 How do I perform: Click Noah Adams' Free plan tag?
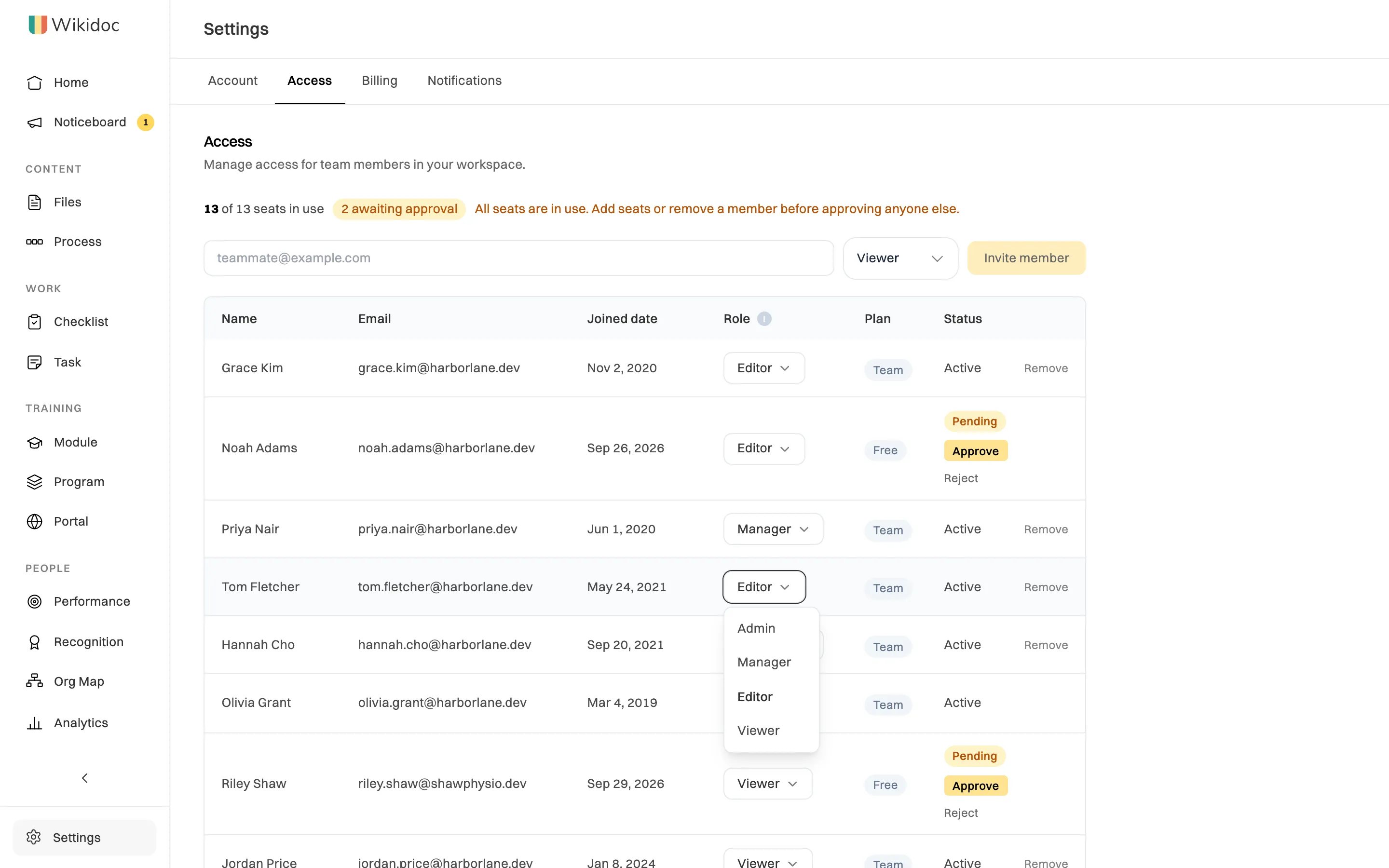(885, 451)
